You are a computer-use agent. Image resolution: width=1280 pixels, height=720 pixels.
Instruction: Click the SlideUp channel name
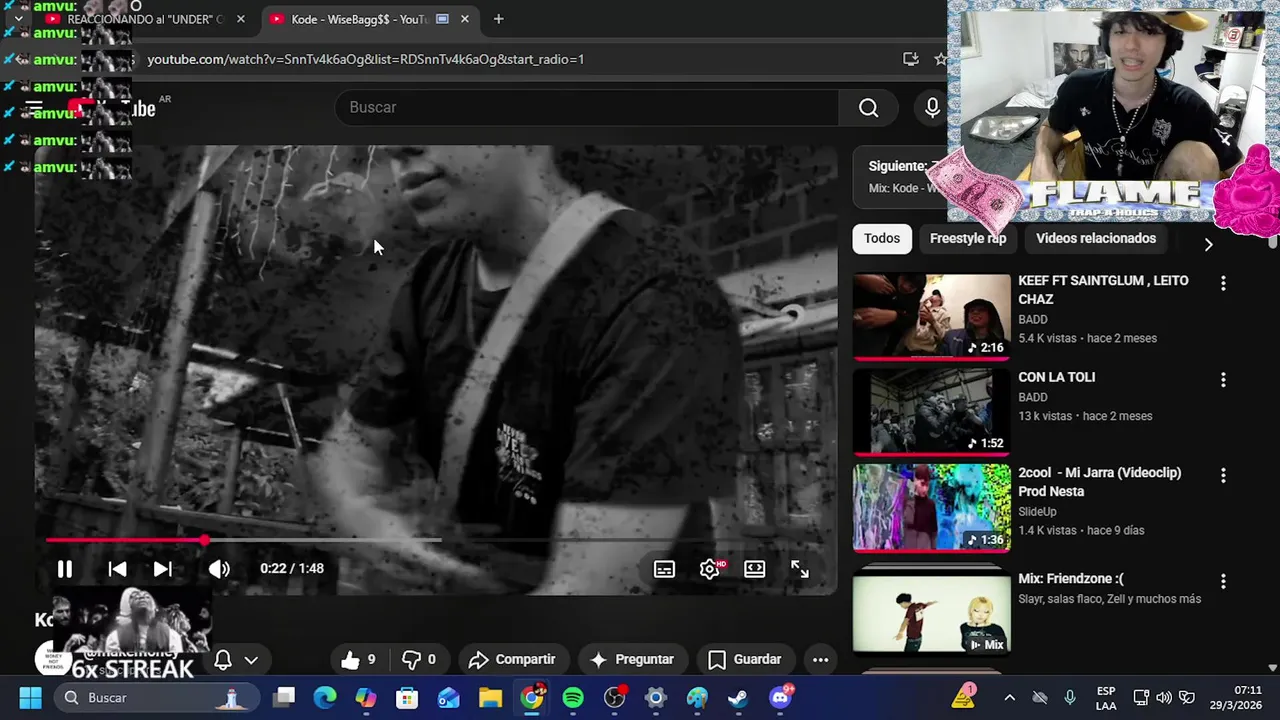click(x=1037, y=511)
